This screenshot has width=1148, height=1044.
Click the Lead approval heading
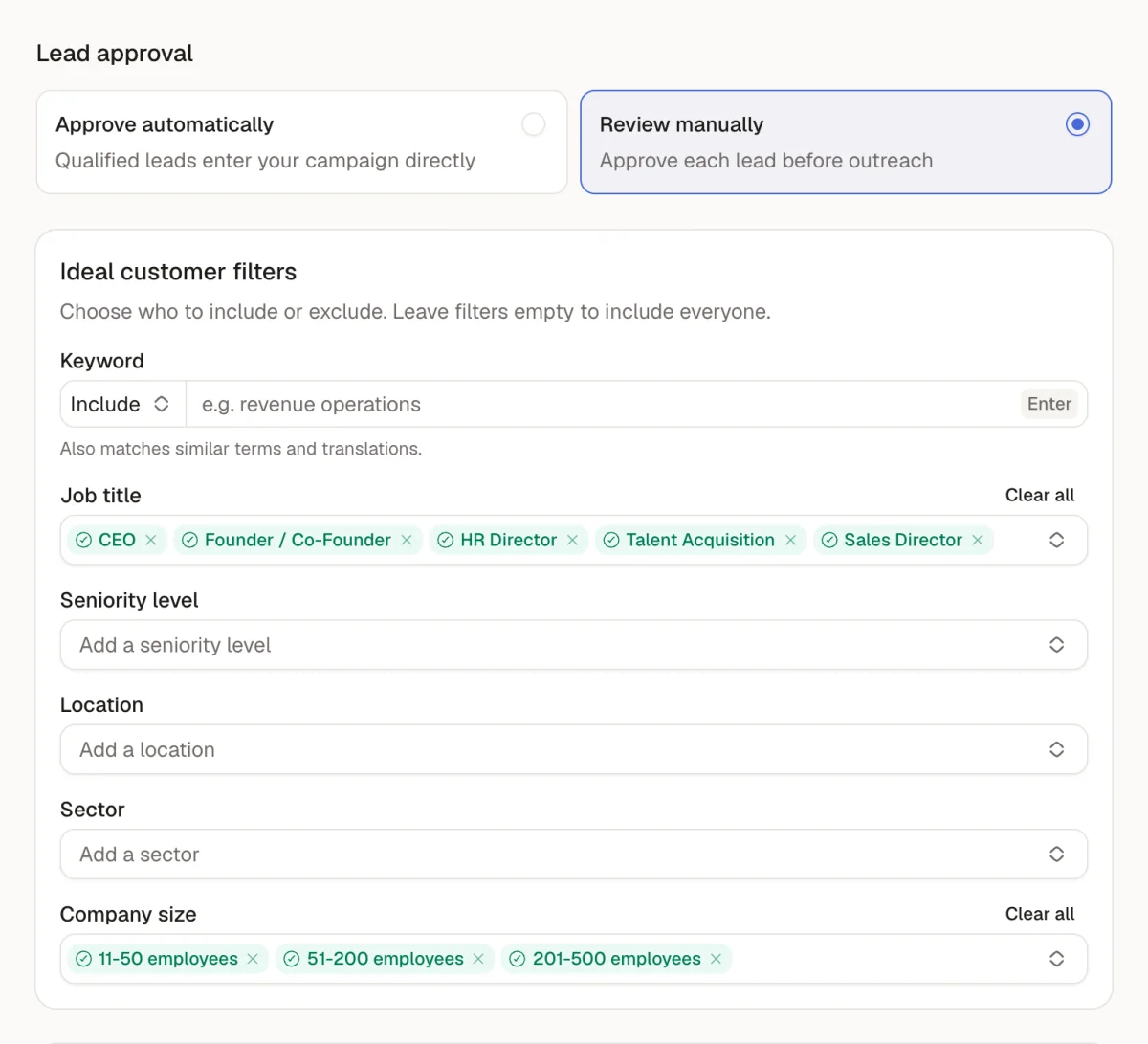[x=115, y=54]
